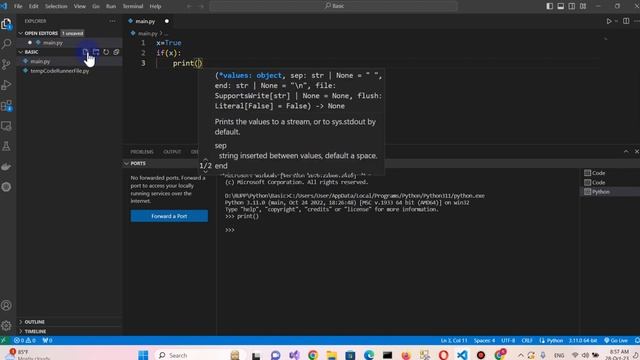The height and width of the screenshot is (360, 640).
Task: Open the Extensions view
Action: (6, 106)
